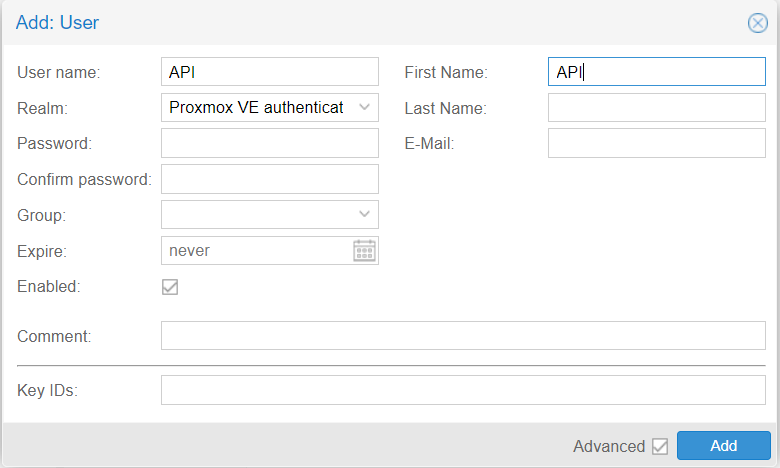
Task: Focus the Key IDs field
Action: (x=463, y=390)
